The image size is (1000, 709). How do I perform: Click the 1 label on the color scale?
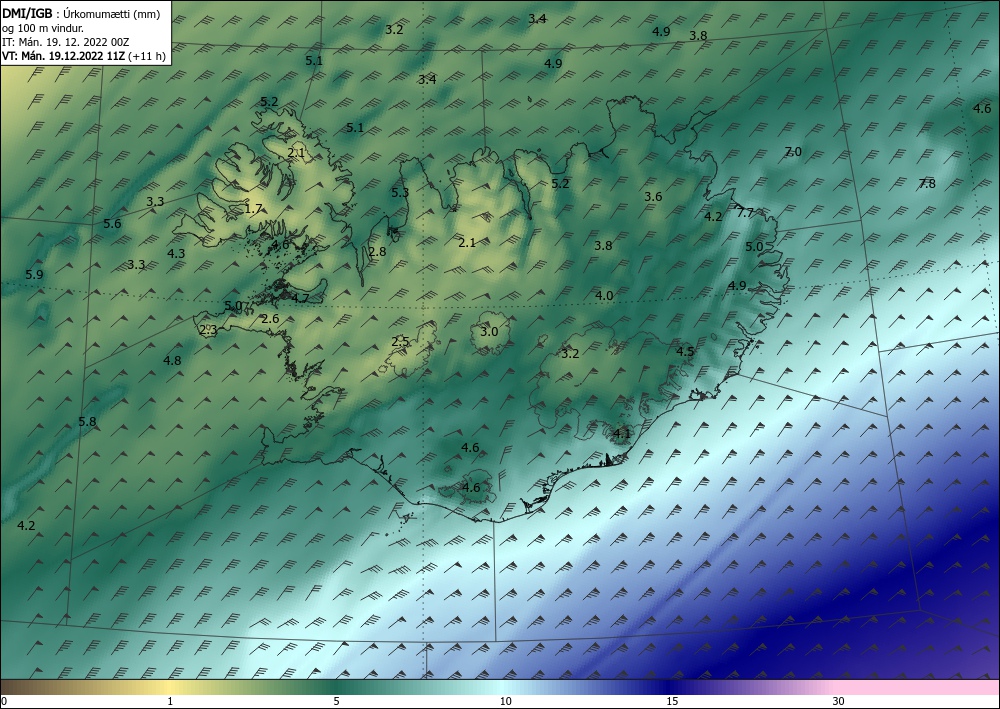(x=170, y=701)
